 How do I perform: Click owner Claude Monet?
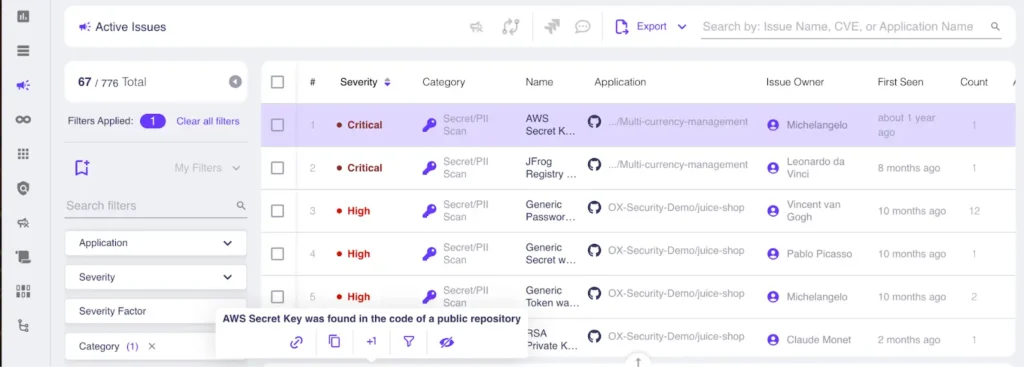[819, 340]
